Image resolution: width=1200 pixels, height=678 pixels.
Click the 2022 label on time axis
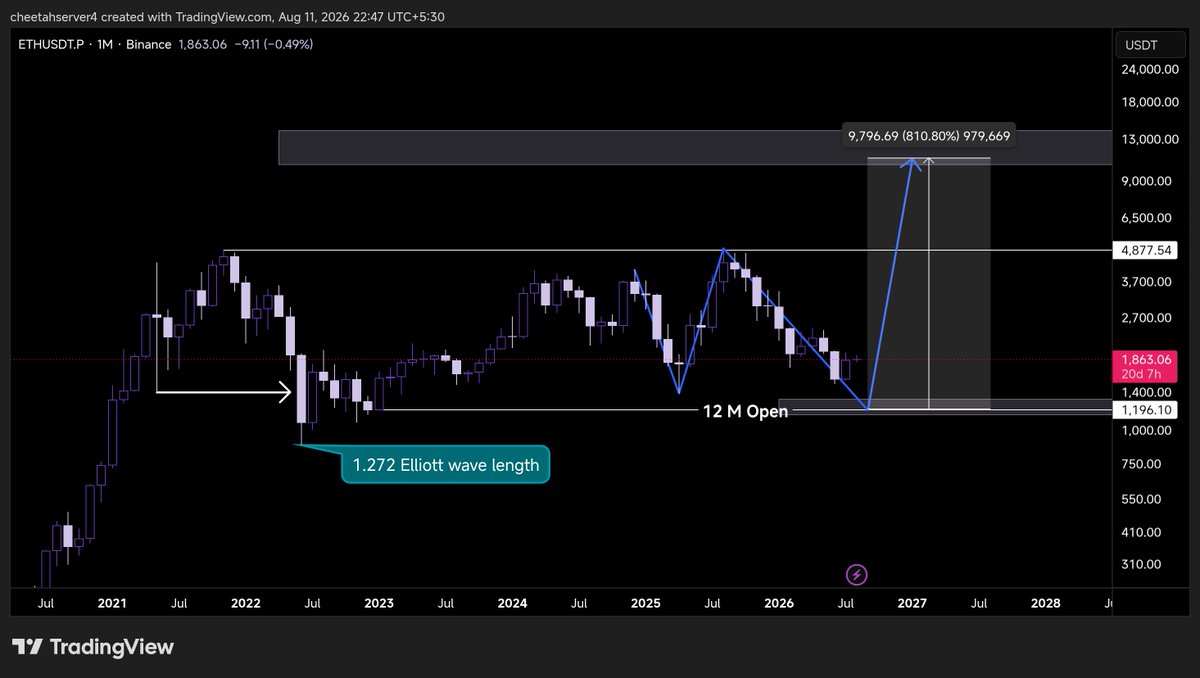[x=245, y=604]
